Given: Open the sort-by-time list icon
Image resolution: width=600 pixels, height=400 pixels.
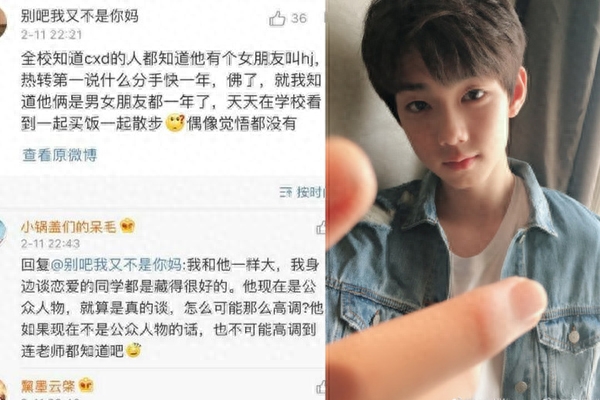Looking at the screenshot, I should pos(286,192).
